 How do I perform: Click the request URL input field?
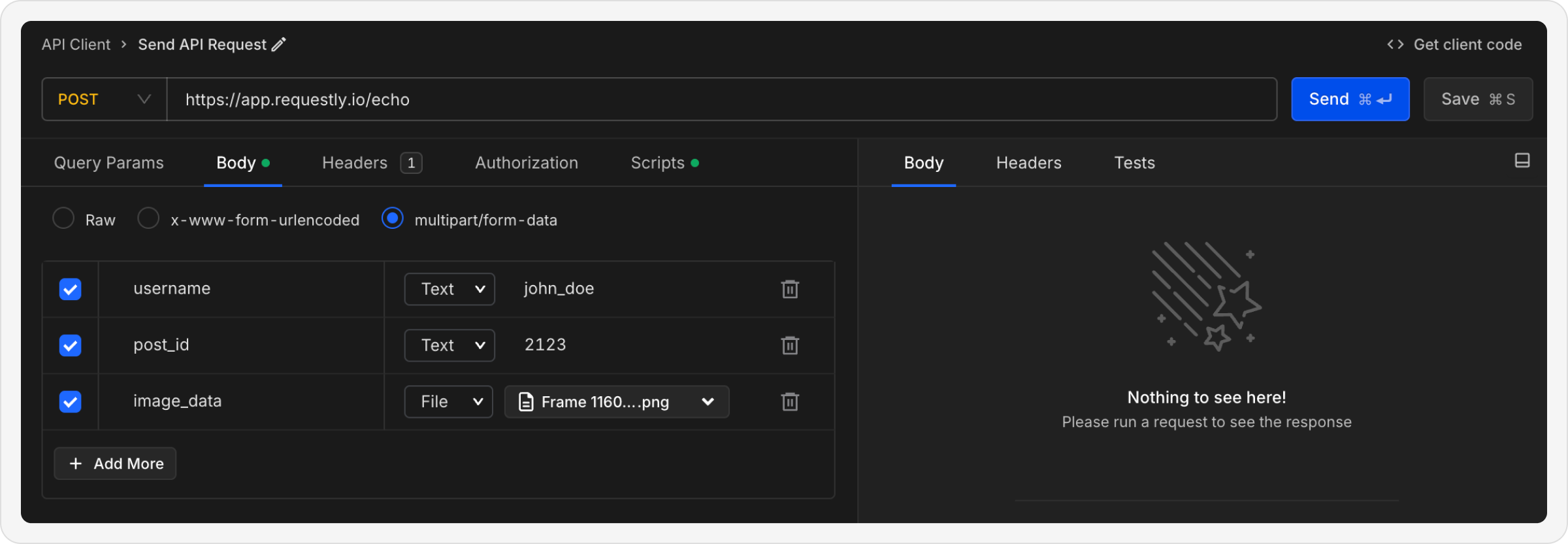tap(722, 99)
